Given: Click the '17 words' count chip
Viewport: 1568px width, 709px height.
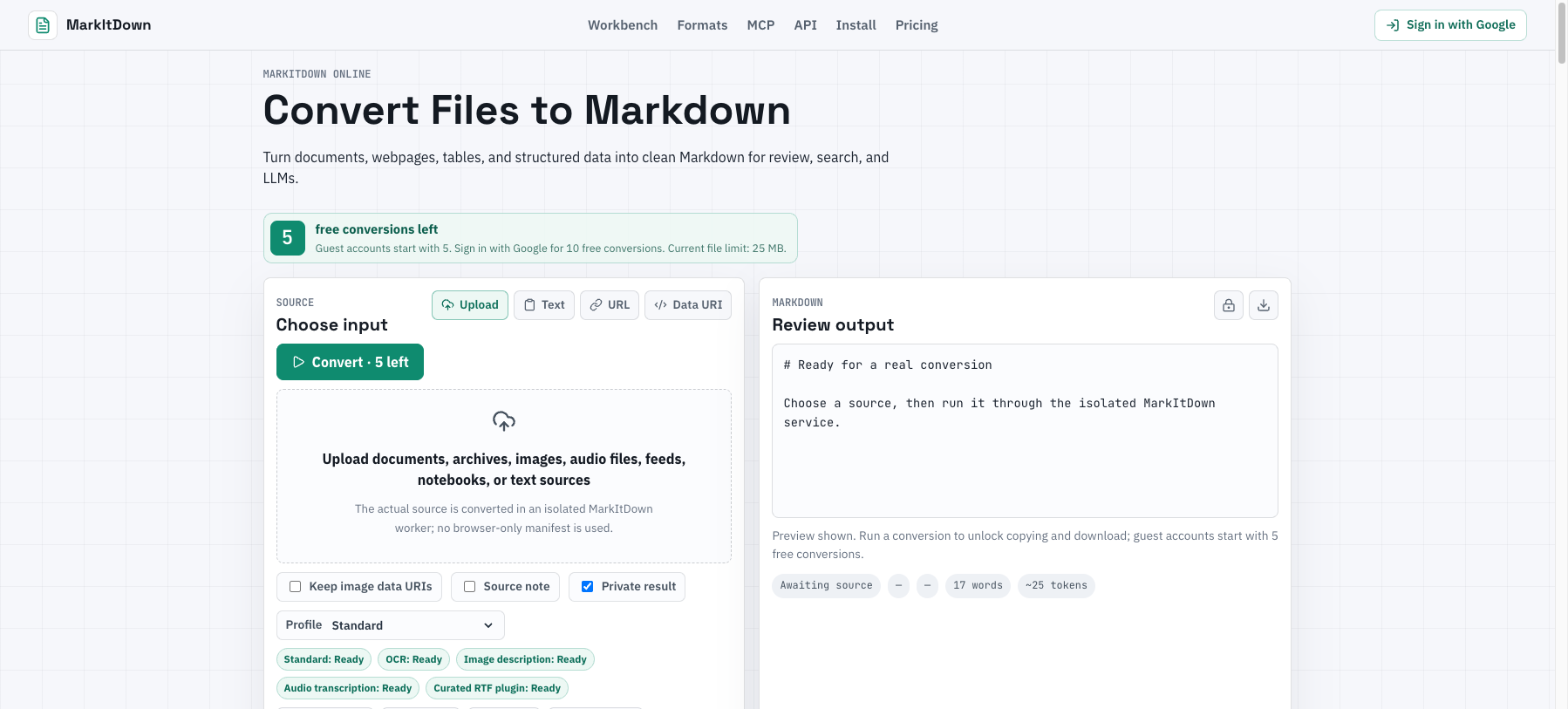Looking at the screenshot, I should coord(978,586).
